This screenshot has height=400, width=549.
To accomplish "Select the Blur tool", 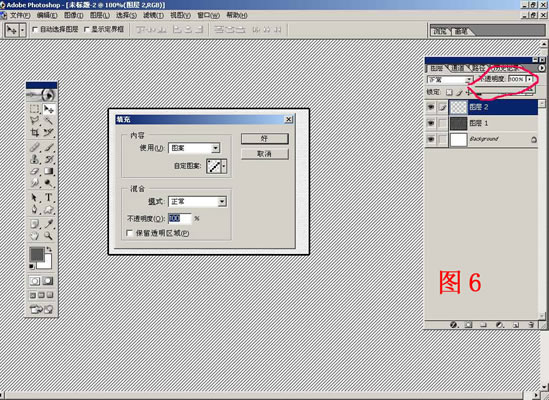I will [34, 183].
